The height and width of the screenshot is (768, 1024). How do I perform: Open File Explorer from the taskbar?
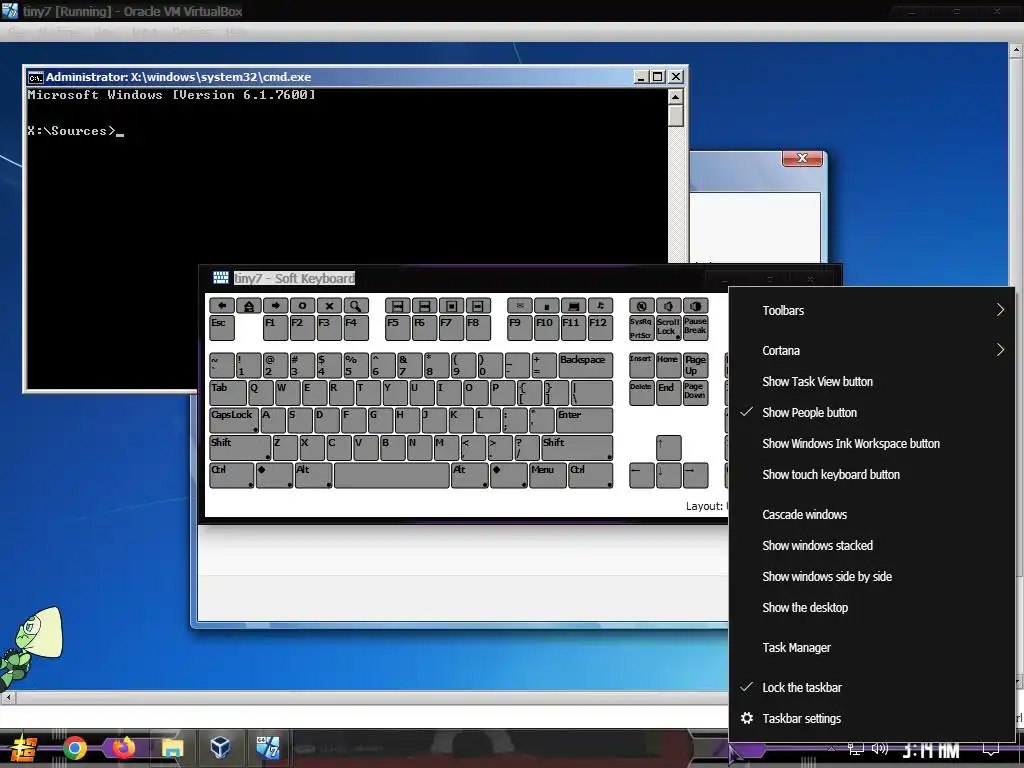click(x=172, y=747)
